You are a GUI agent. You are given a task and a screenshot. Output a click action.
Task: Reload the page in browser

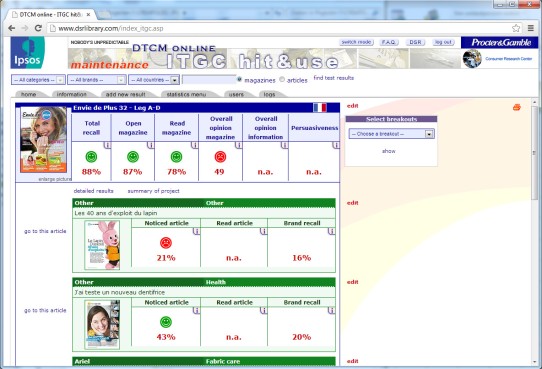tap(38, 28)
